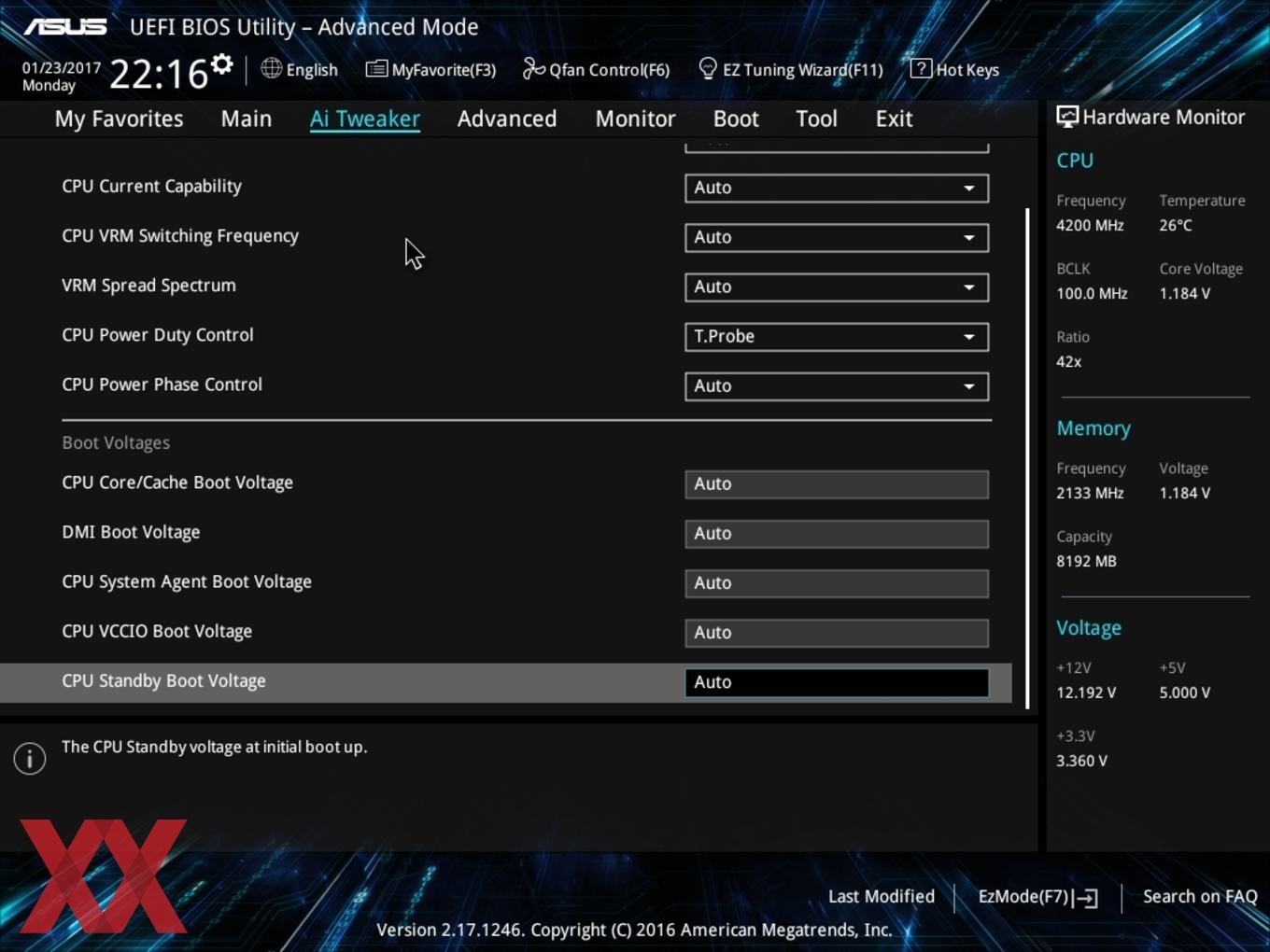
Task: Click the DMI Boot Voltage field
Action: tap(837, 533)
